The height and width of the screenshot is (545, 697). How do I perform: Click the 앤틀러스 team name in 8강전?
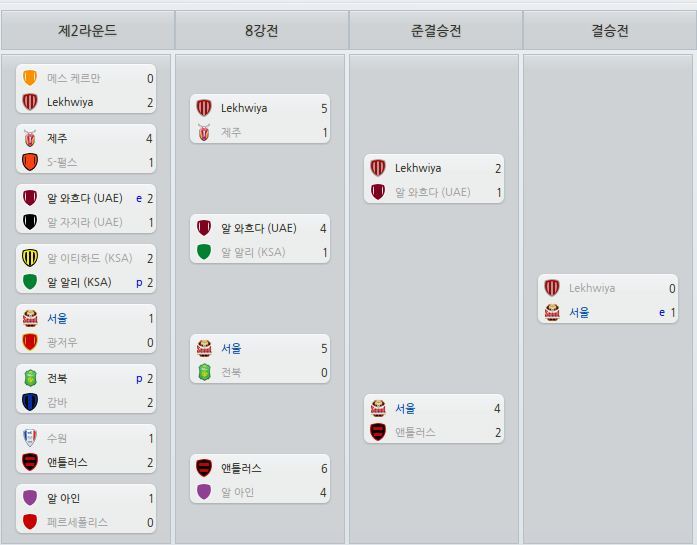point(241,468)
